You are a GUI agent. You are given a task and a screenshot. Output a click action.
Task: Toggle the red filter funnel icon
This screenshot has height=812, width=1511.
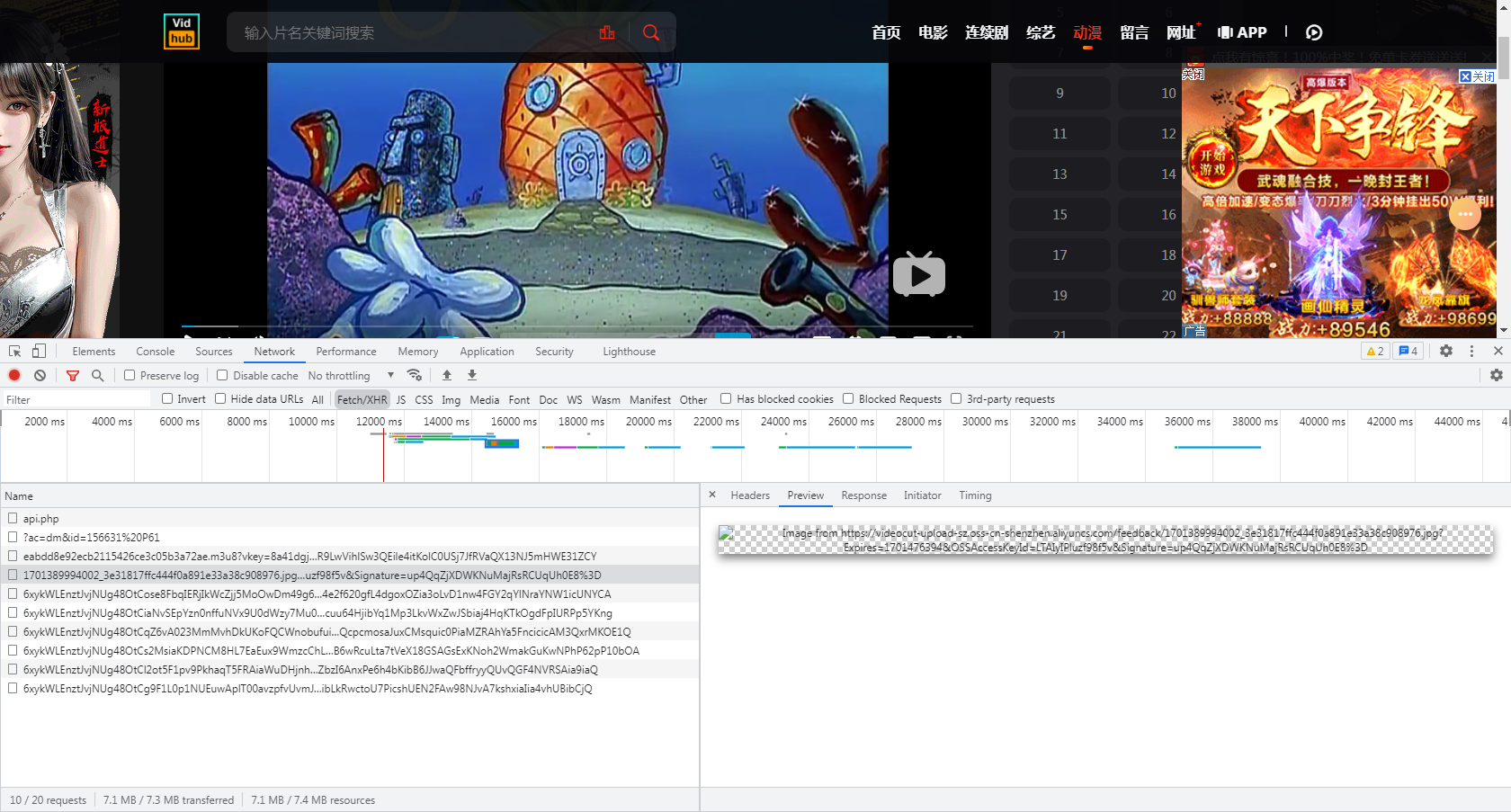(x=73, y=375)
